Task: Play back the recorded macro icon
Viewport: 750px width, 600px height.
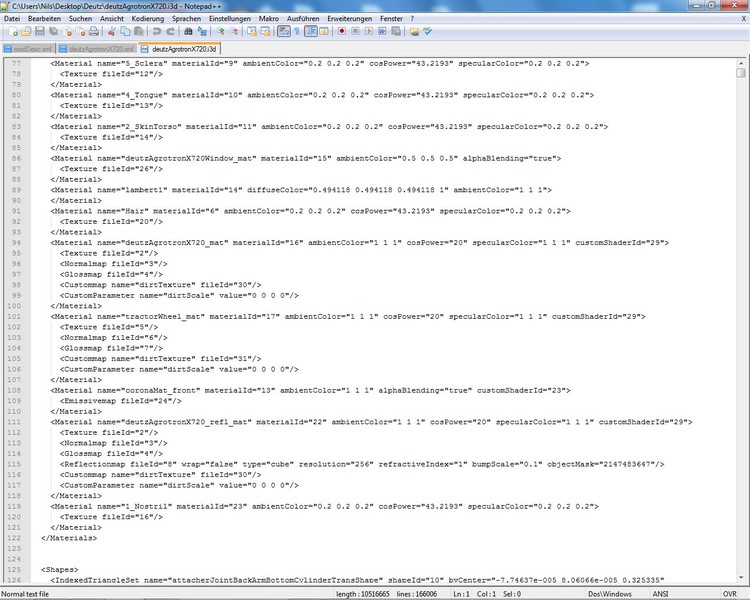Action: pyautogui.click(x=369, y=32)
